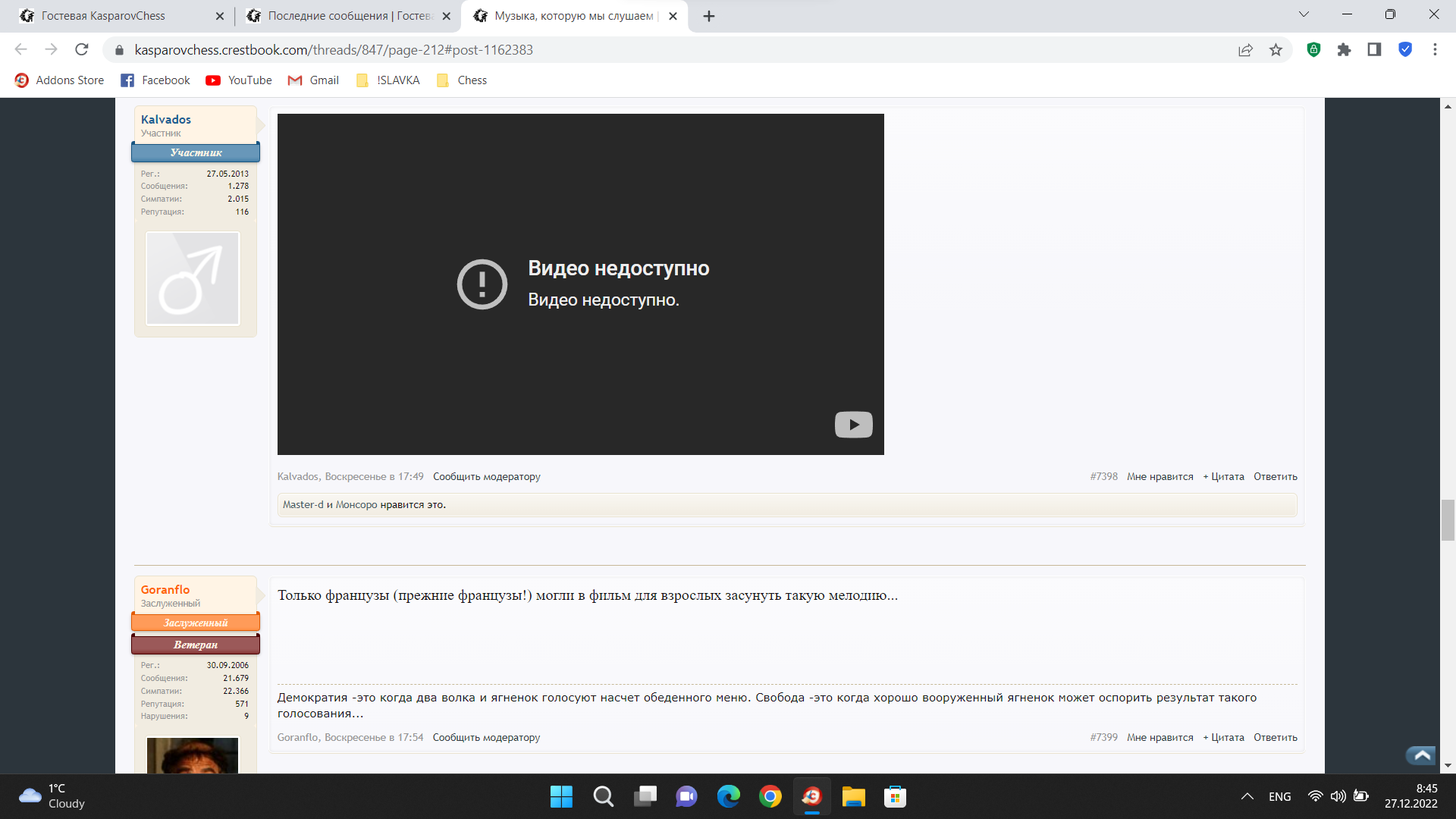
Task: Click Kalvados avatar thumbnail
Action: point(193,278)
